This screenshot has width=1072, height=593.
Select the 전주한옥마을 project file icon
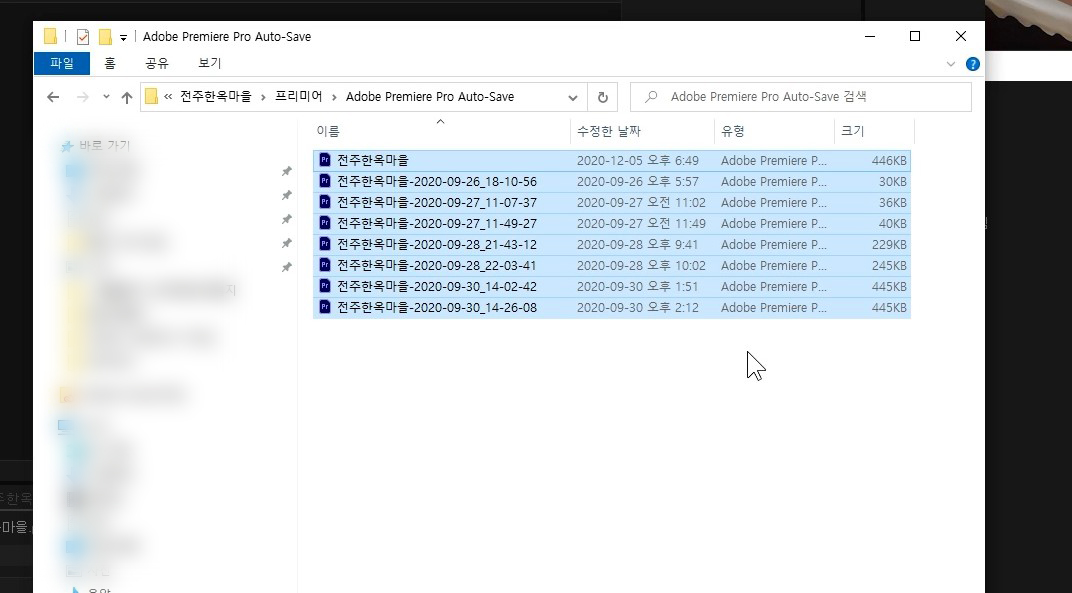pos(325,160)
